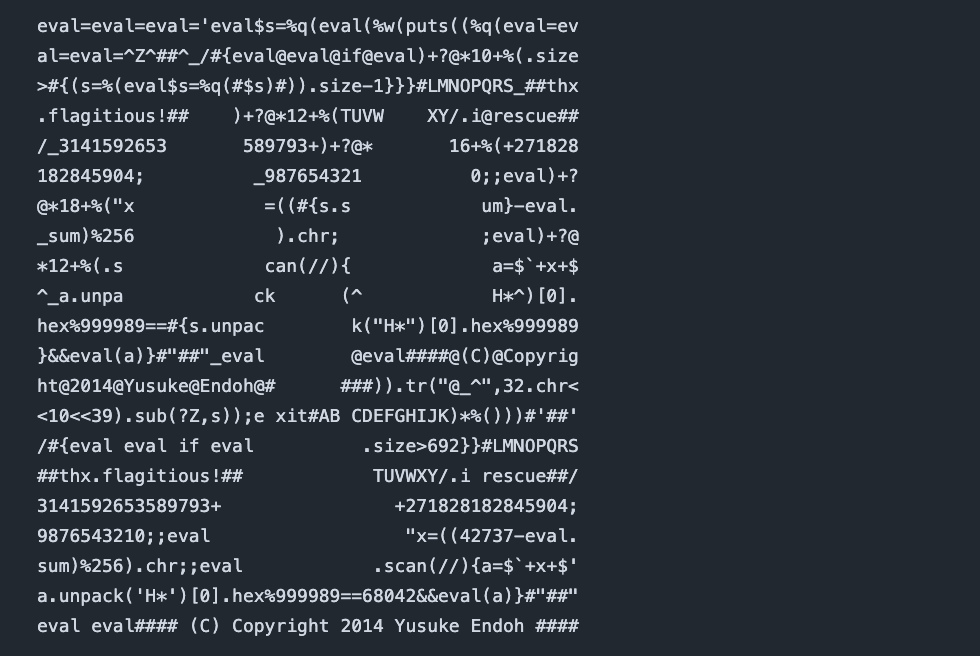Click the lone "ck" text fragment
980x656 pixels.
click(x=265, y=296)
